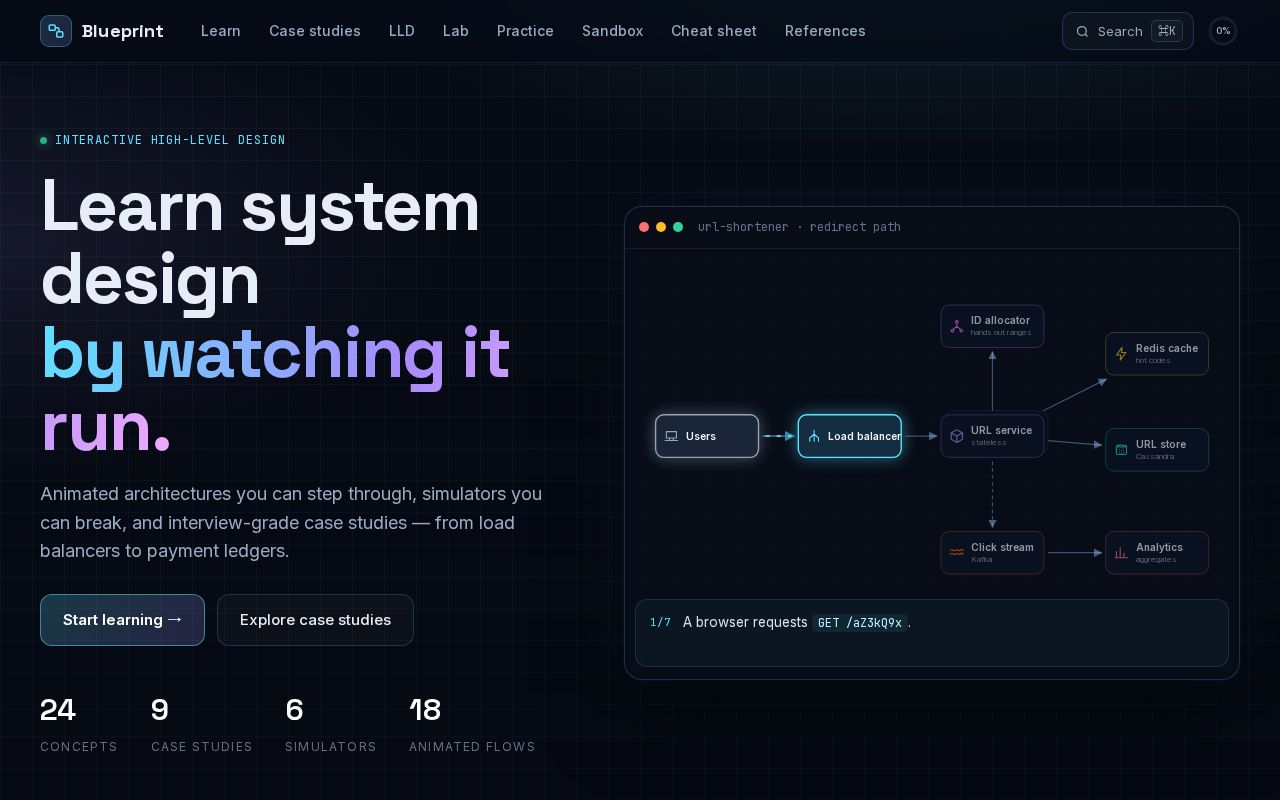Image resolution: width=1280 pixels, height=800 pixels.
Task: Click the Blueprint brand name
Action: click(x=123, y=31)
